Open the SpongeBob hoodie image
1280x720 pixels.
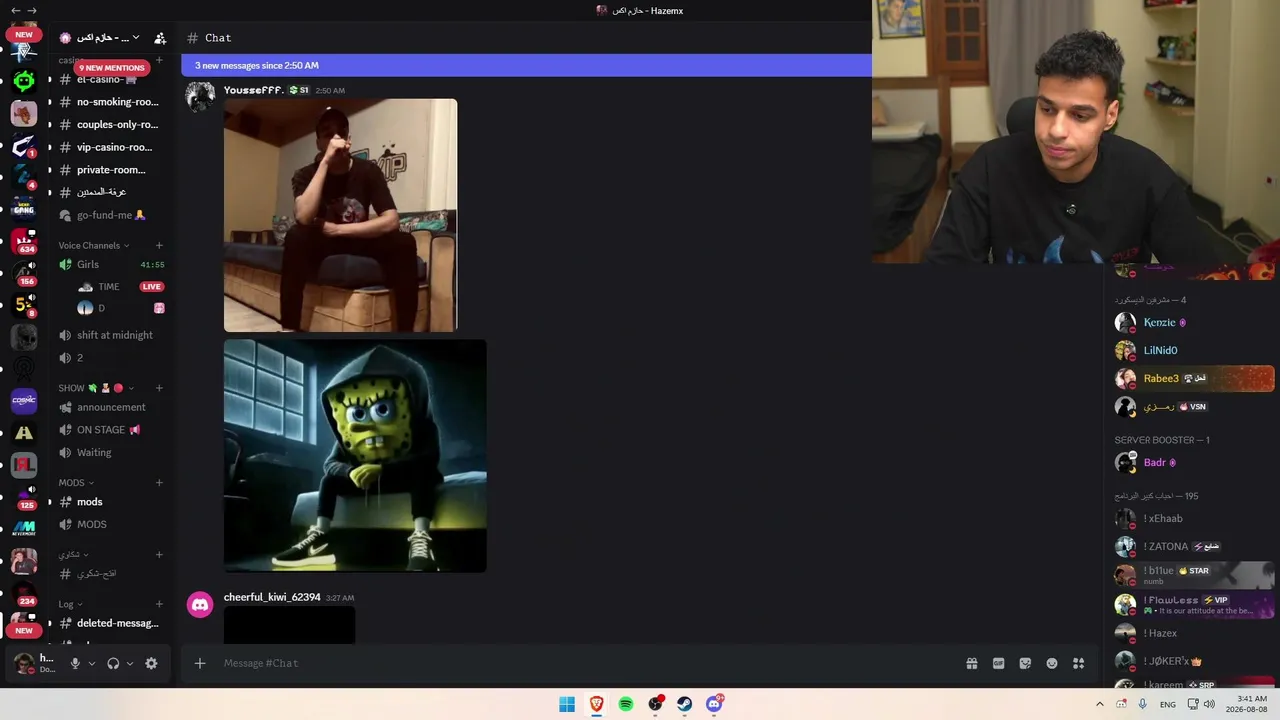click(x=355, y=456)
